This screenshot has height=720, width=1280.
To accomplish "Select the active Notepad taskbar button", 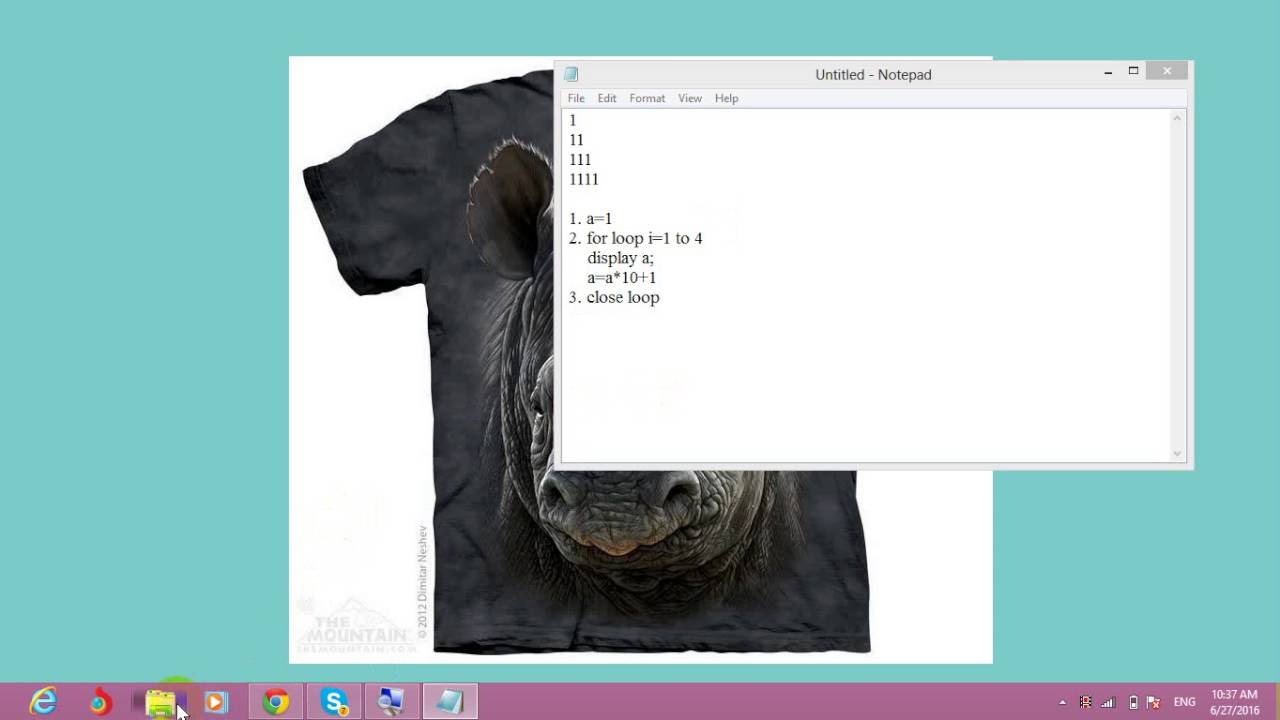I will click(x=449, y=702).
